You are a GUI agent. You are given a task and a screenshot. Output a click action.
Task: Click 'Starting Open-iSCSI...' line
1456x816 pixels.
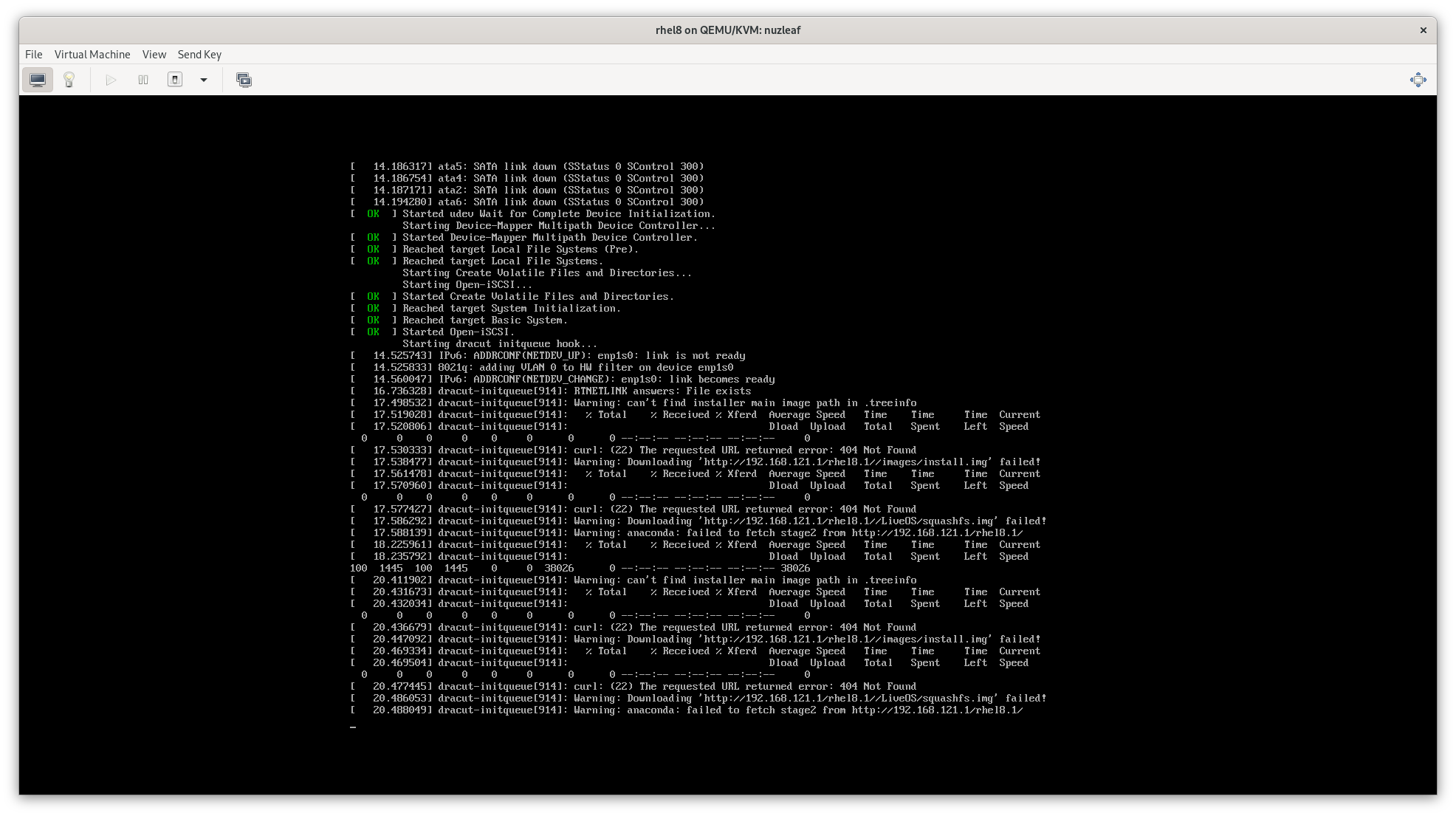(x=467, y=285)
